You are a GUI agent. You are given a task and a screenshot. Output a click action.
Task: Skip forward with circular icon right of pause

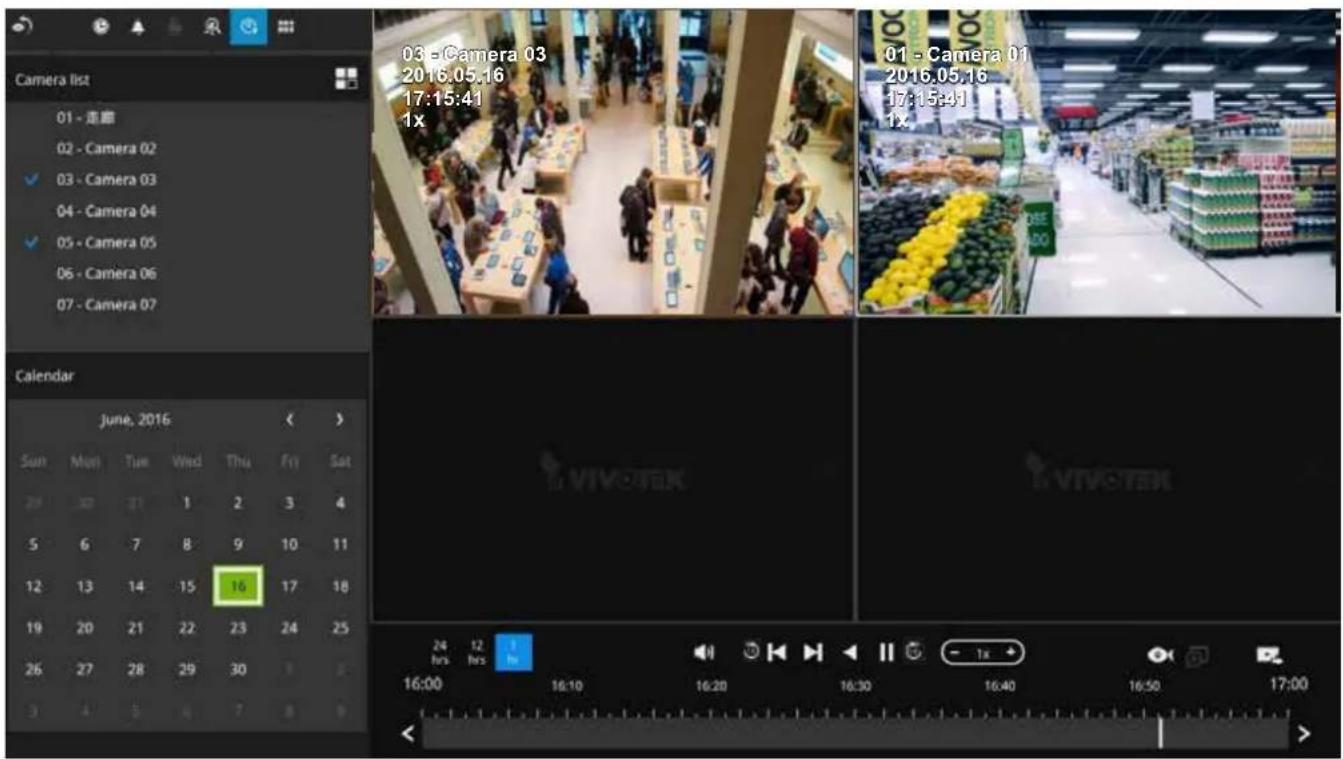coord(913,651)
